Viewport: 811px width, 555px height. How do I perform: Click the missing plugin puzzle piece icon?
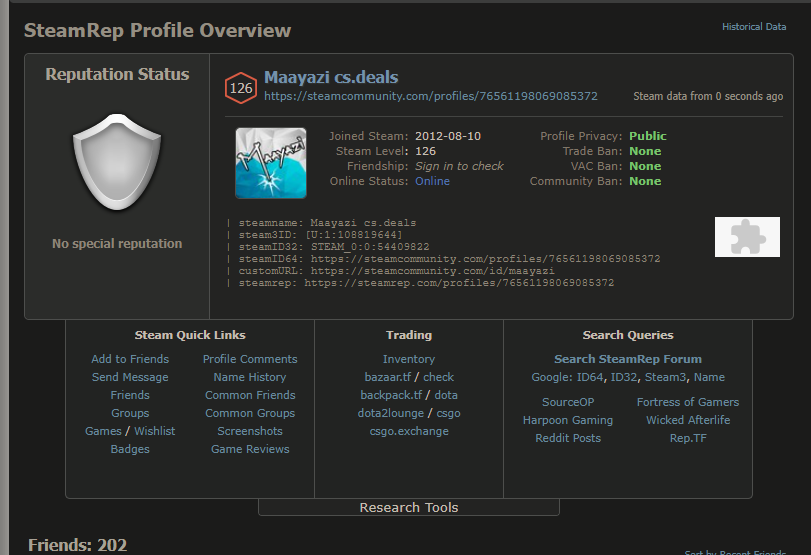(x=747, y=237)
